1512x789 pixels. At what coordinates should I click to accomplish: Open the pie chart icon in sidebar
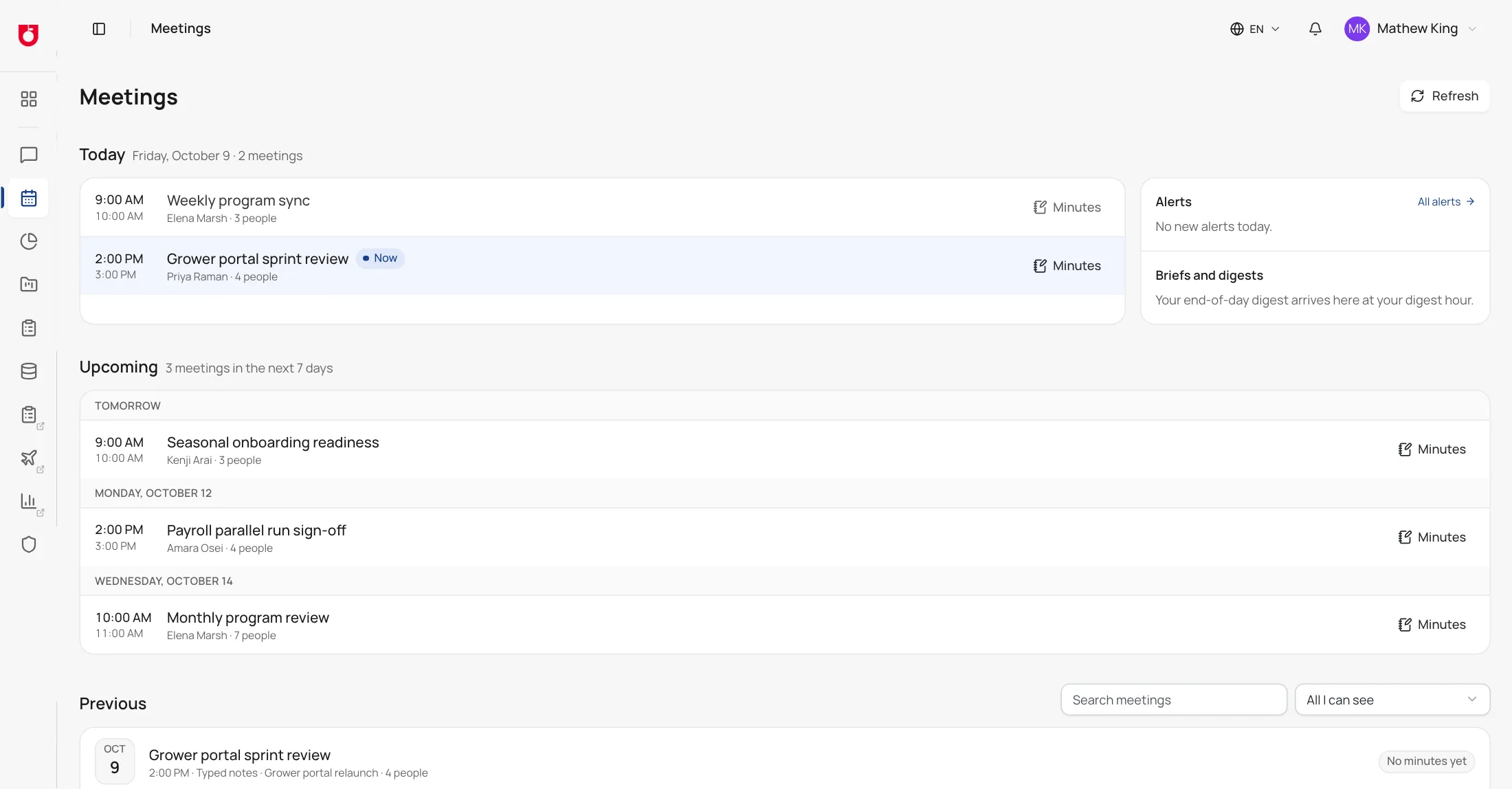pos(29,241)
